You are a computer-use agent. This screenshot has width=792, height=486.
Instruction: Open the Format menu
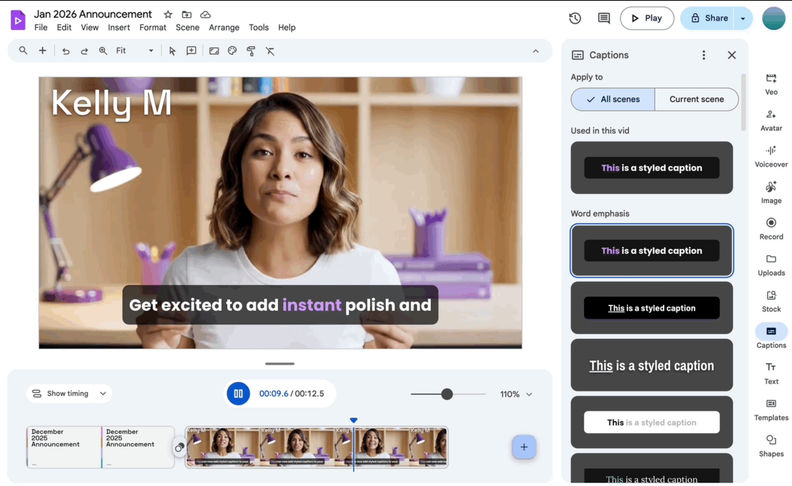[x=153, y=27]
